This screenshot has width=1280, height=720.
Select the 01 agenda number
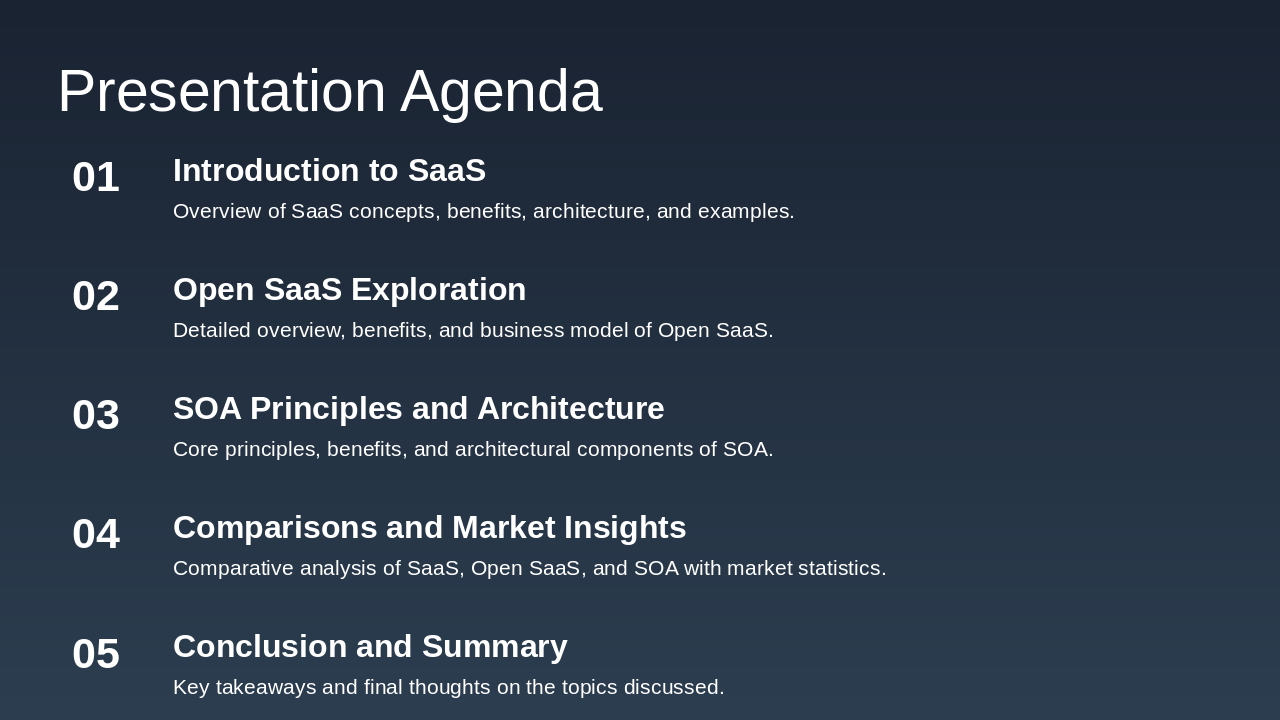(x=96, y=177)
